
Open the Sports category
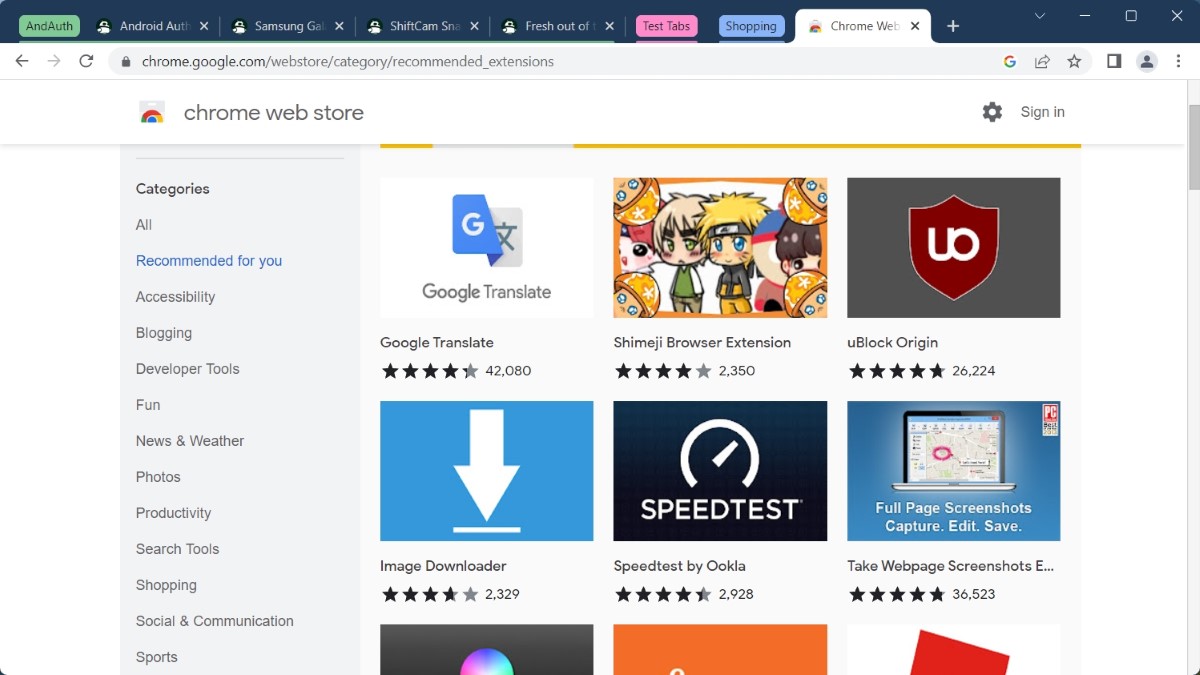point(157,657)
